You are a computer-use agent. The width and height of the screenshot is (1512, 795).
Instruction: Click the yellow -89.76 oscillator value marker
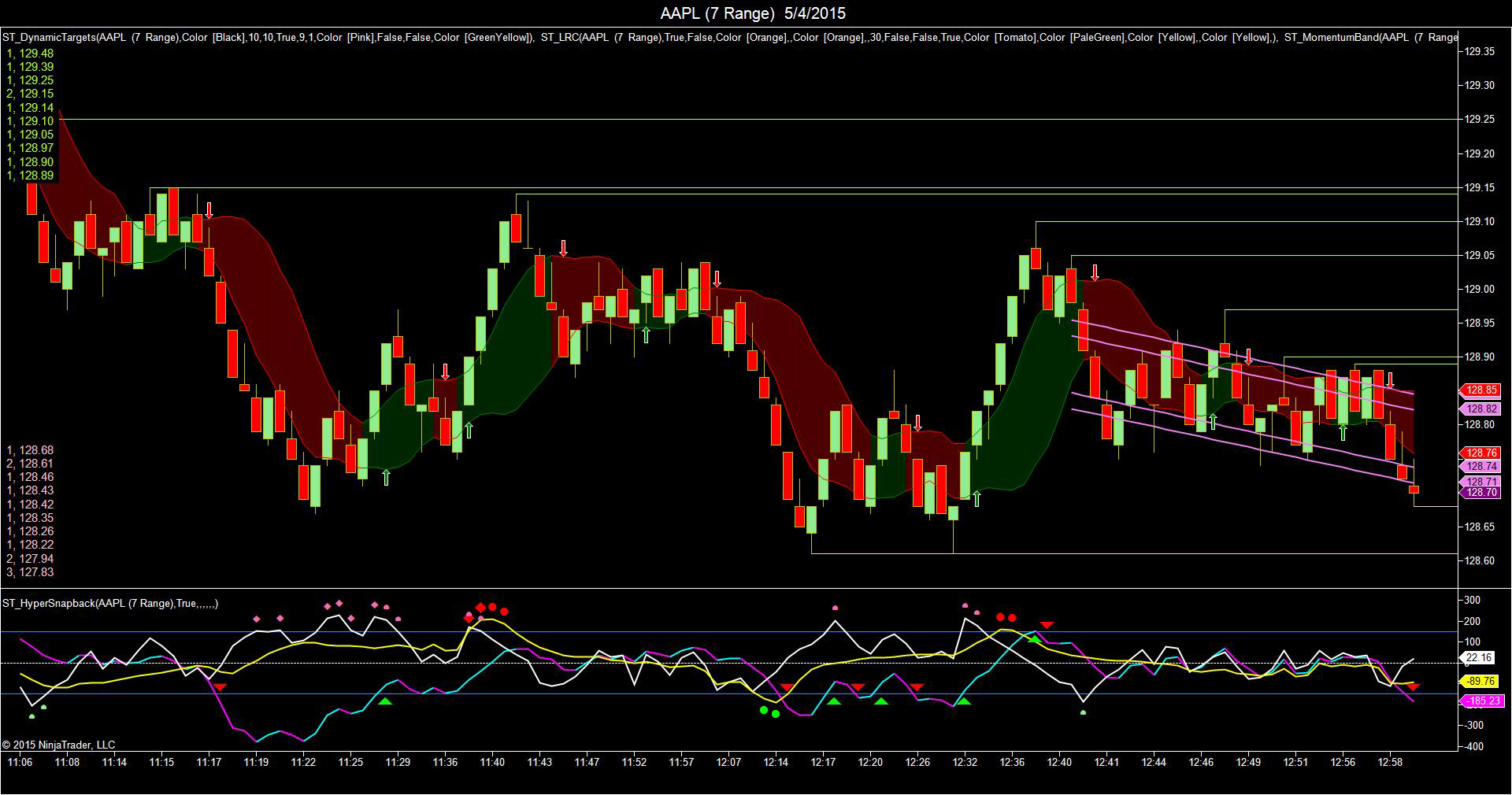[1480, 682]
